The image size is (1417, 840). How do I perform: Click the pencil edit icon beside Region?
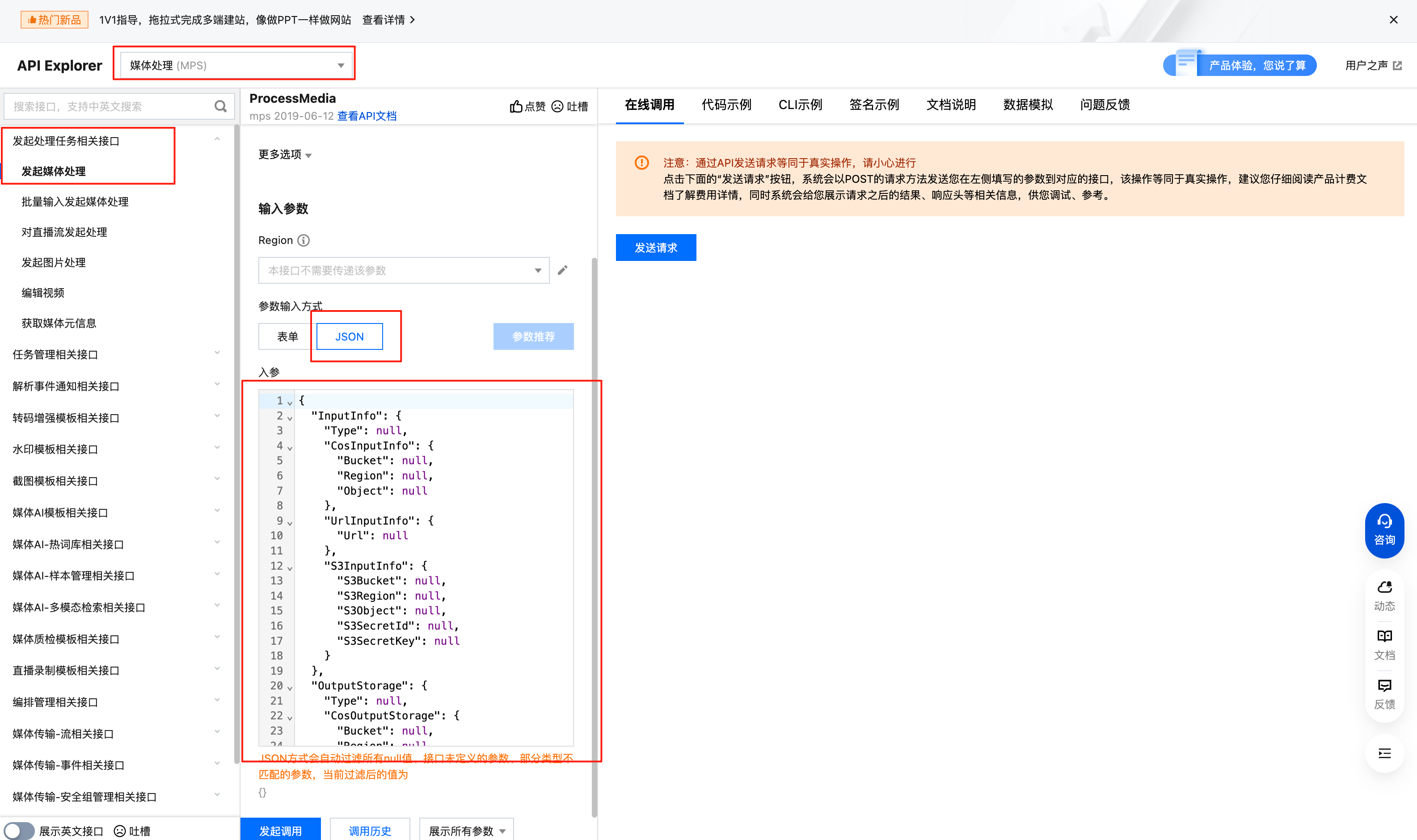point(562,271)
